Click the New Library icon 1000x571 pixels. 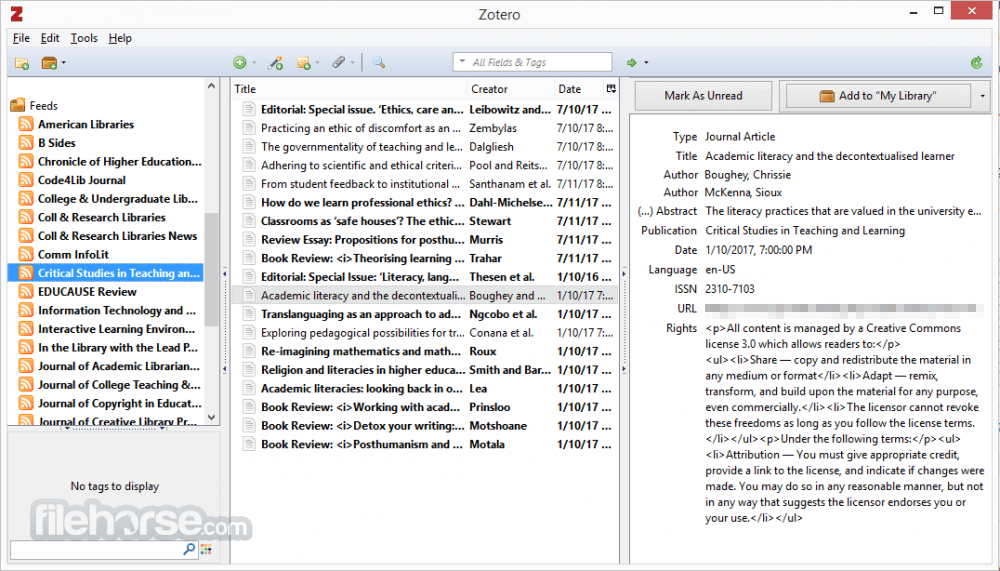click(x=49, y=63)
